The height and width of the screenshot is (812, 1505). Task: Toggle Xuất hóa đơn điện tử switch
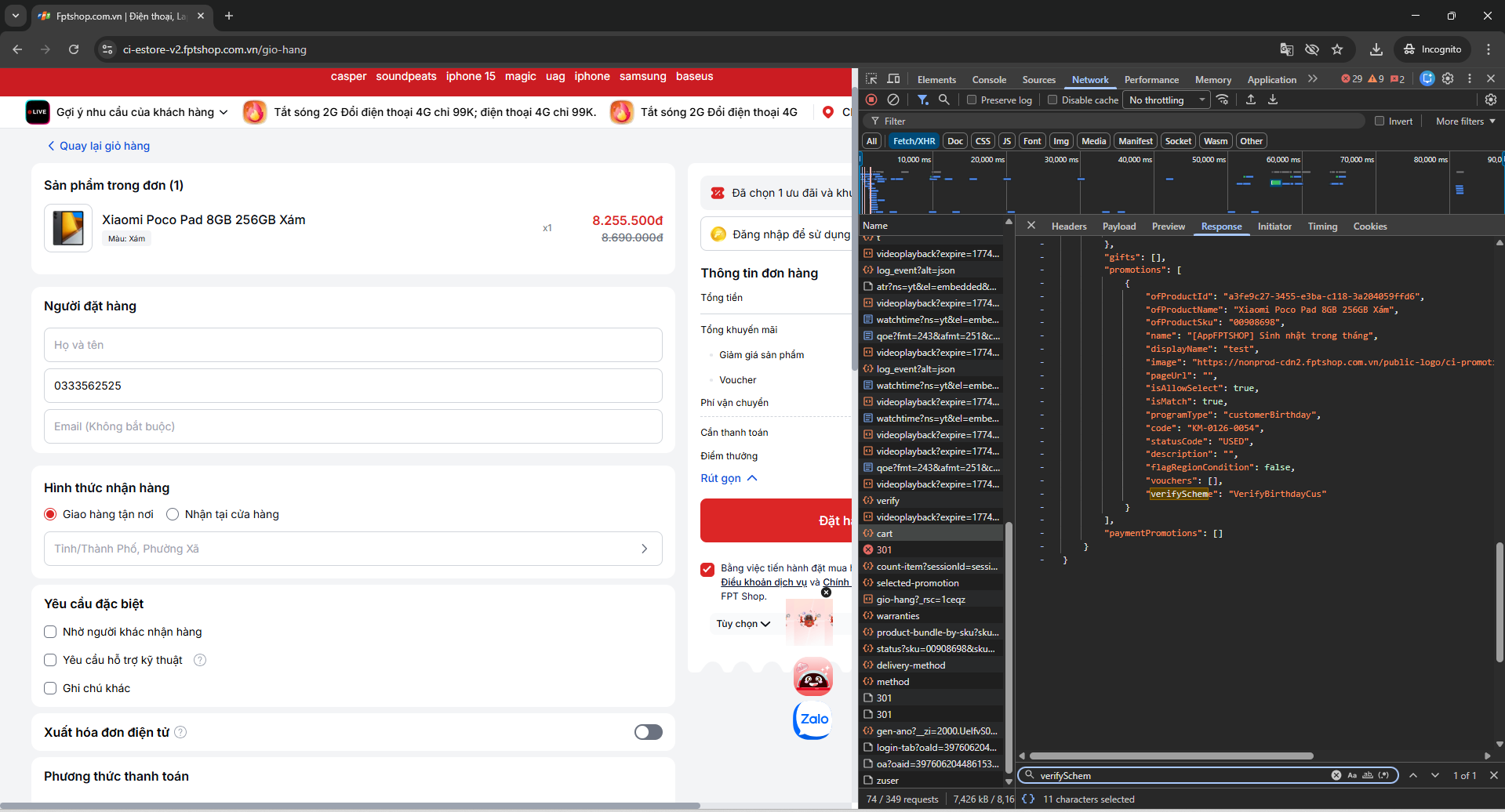tap(649, 732)
